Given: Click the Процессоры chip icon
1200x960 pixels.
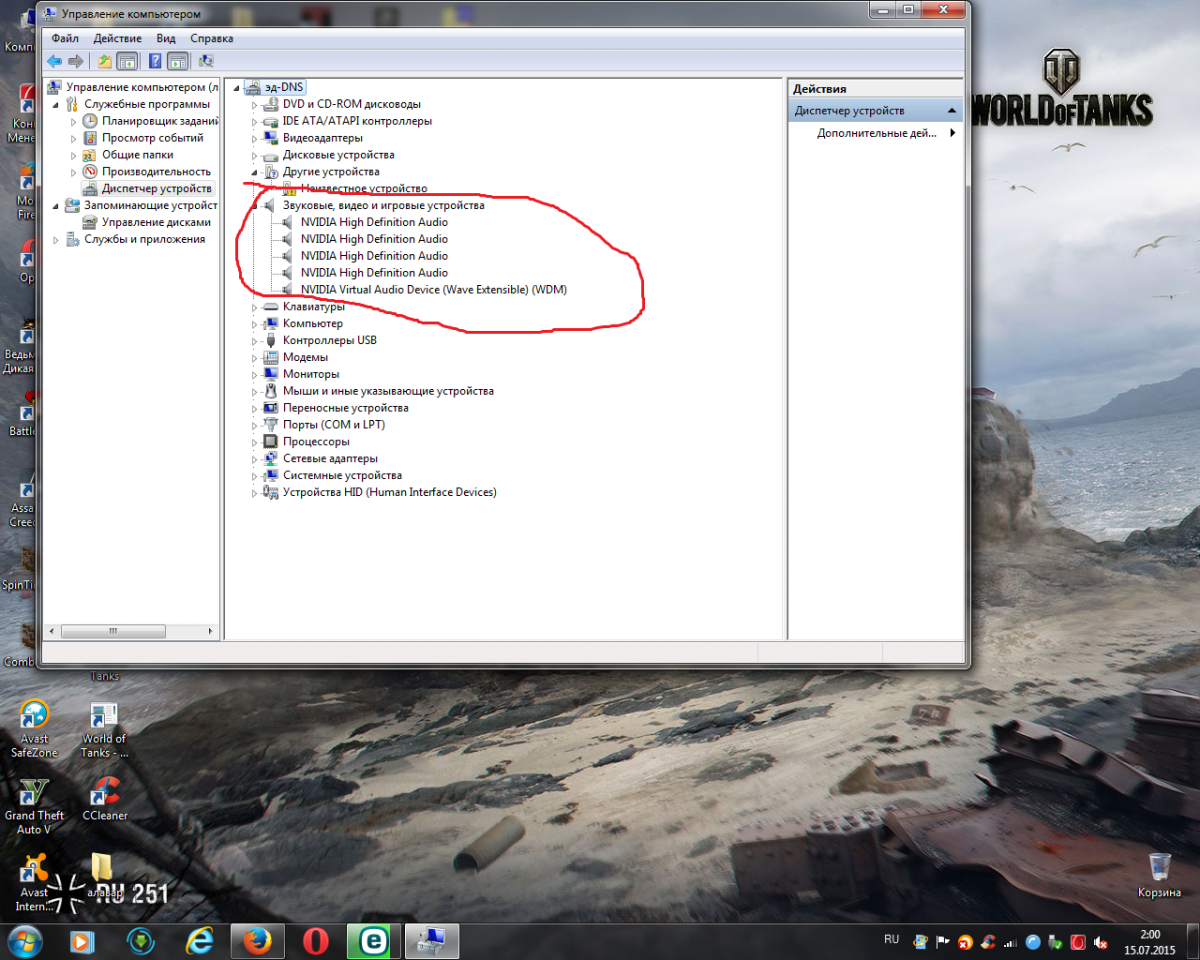Looking at the screenshot, I should pos(270,441).
